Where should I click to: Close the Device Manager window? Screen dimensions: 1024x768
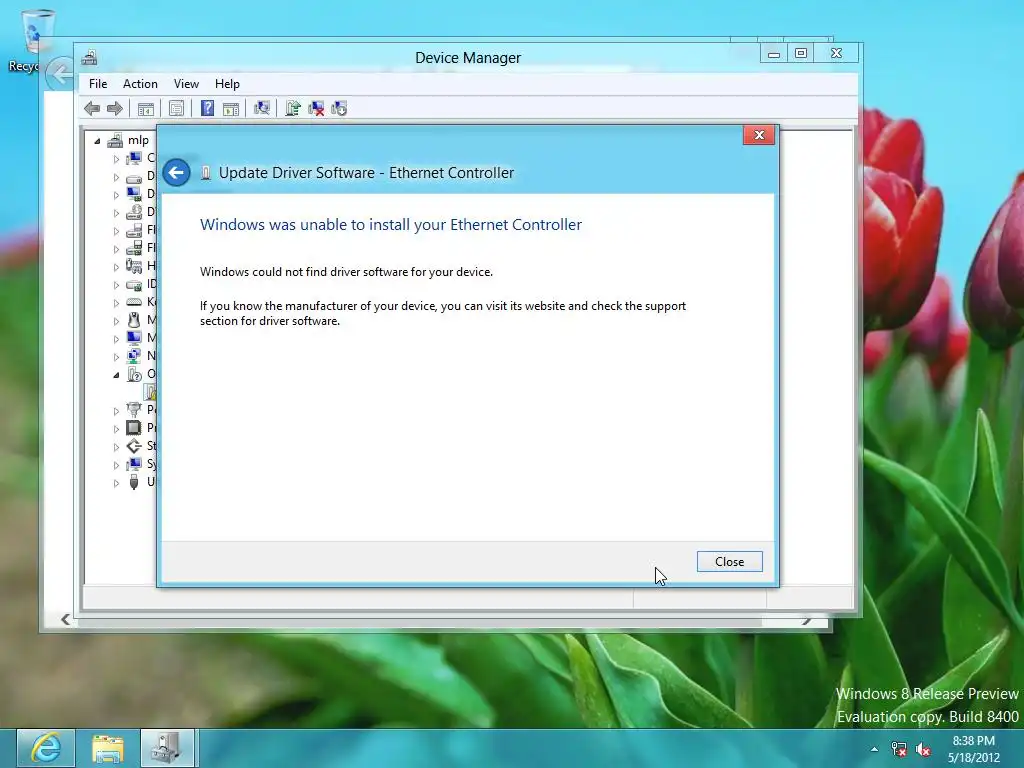click(837, 54)
